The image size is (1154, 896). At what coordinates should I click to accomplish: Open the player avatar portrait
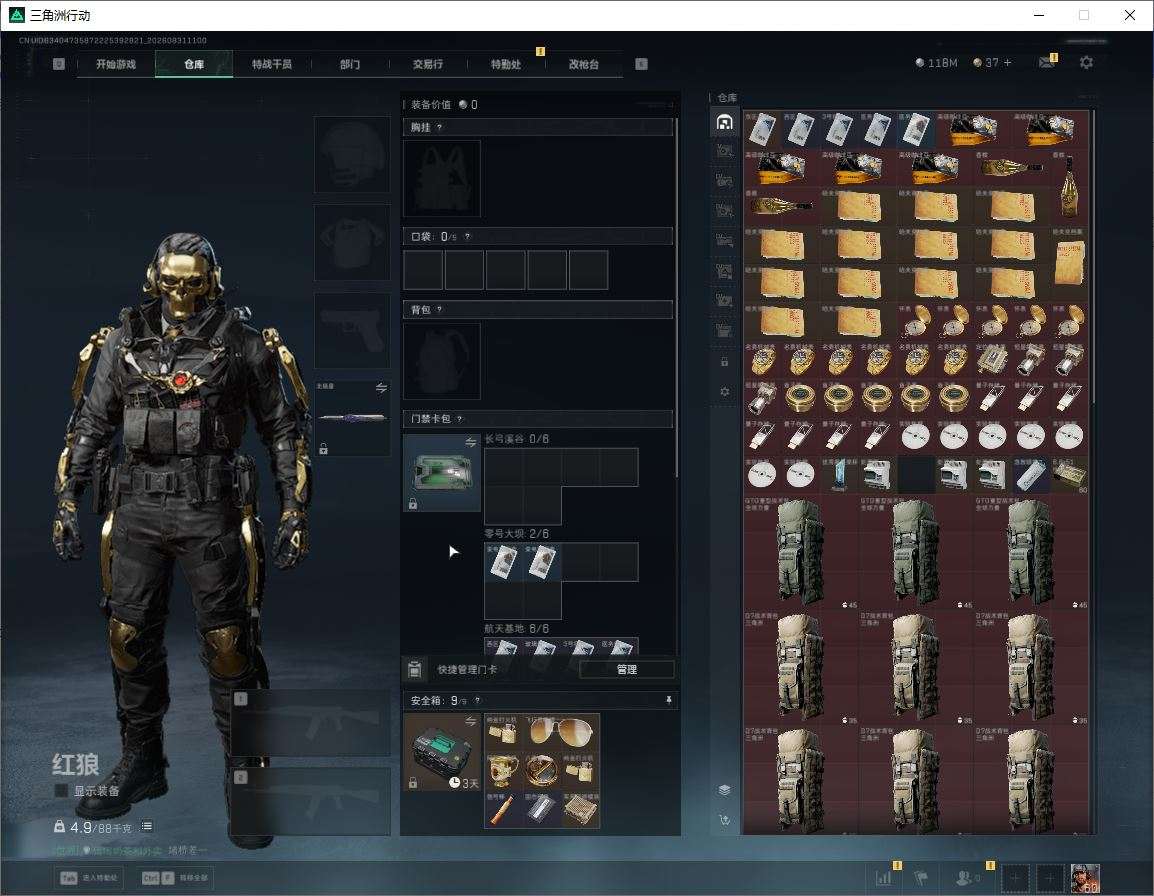click(x=1085, y=877)
